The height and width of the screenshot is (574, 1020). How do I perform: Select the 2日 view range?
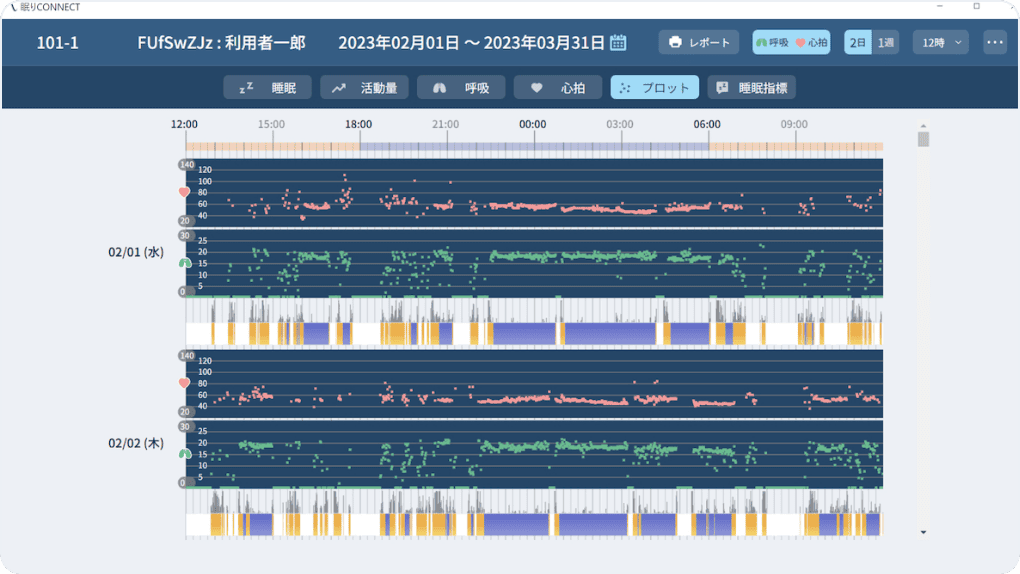click(x=858, y=43)
